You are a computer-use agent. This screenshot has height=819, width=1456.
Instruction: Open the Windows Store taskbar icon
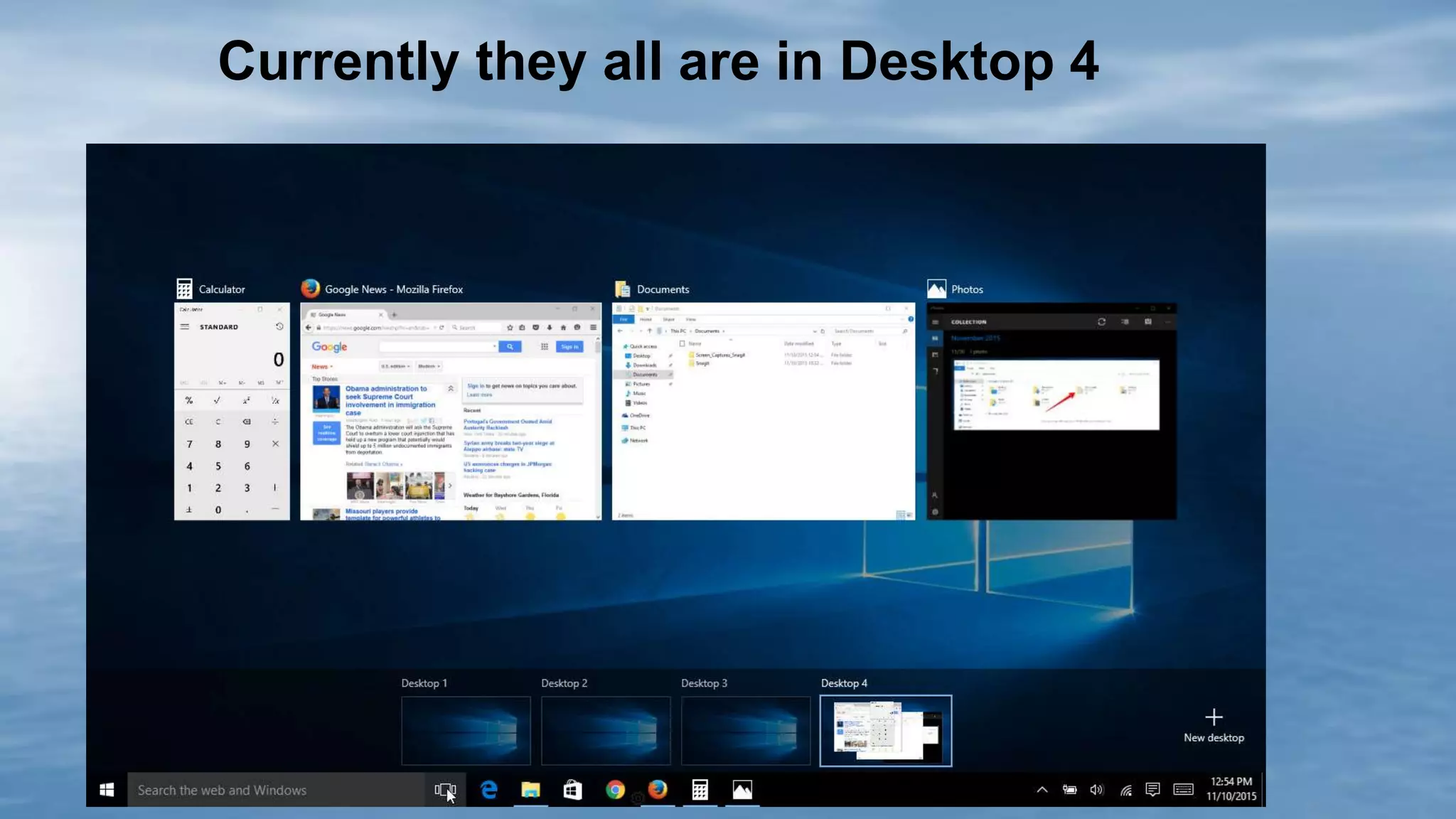tap(573, 790)
